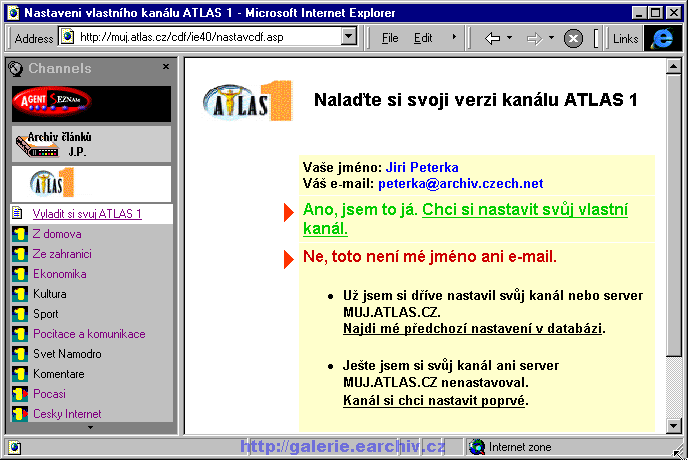Click the icon next to Ze zahranici
The image size is (688, 460).
(20, 254)
